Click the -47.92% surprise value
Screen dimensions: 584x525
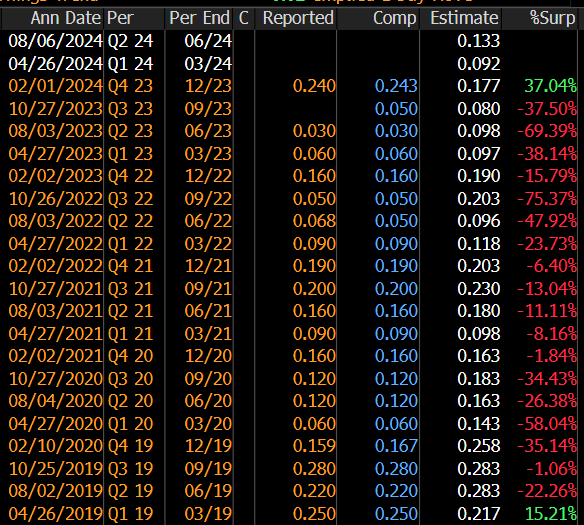coord(547,221)
